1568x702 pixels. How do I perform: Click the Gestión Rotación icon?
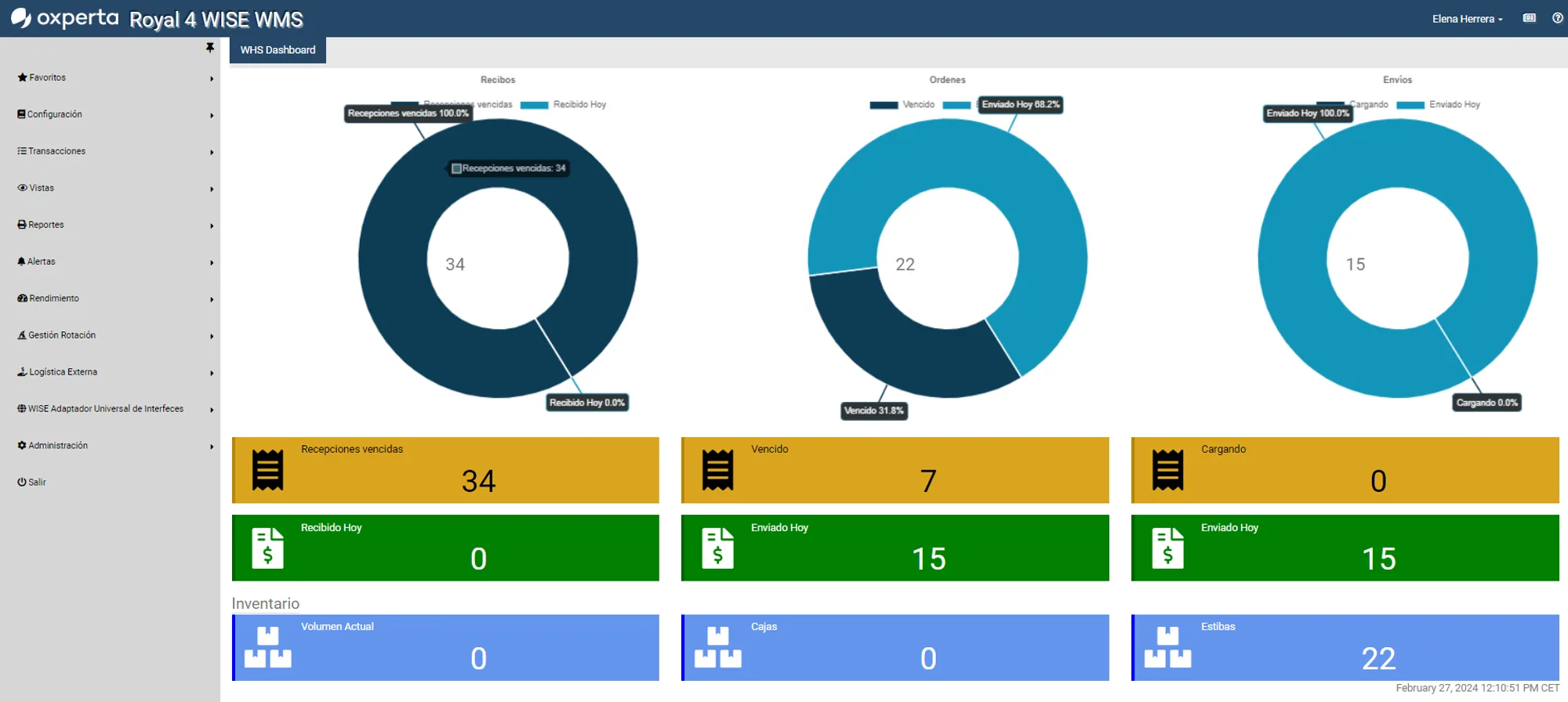click(22, 335)
